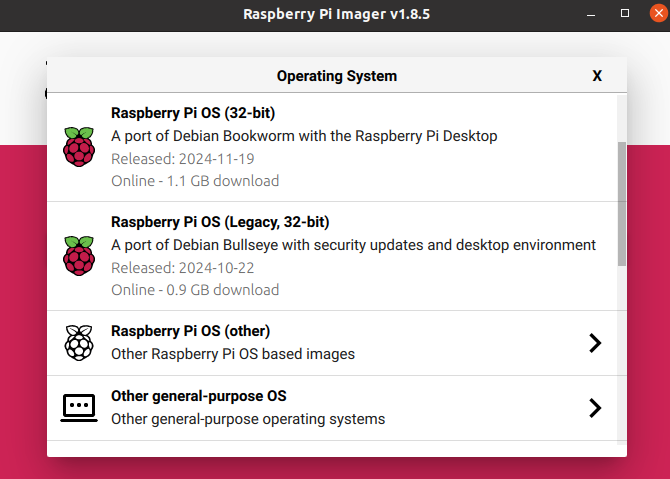Choose the Debian Bullseye description line
670x479 pixels.
pos(353,245)
